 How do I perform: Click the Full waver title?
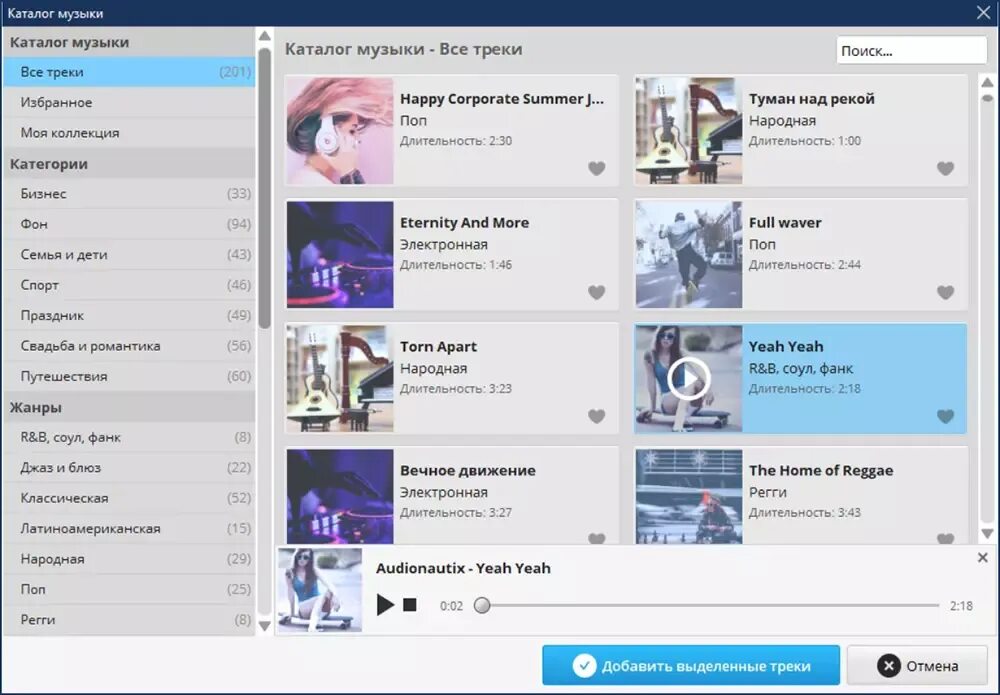coord(785,223)
